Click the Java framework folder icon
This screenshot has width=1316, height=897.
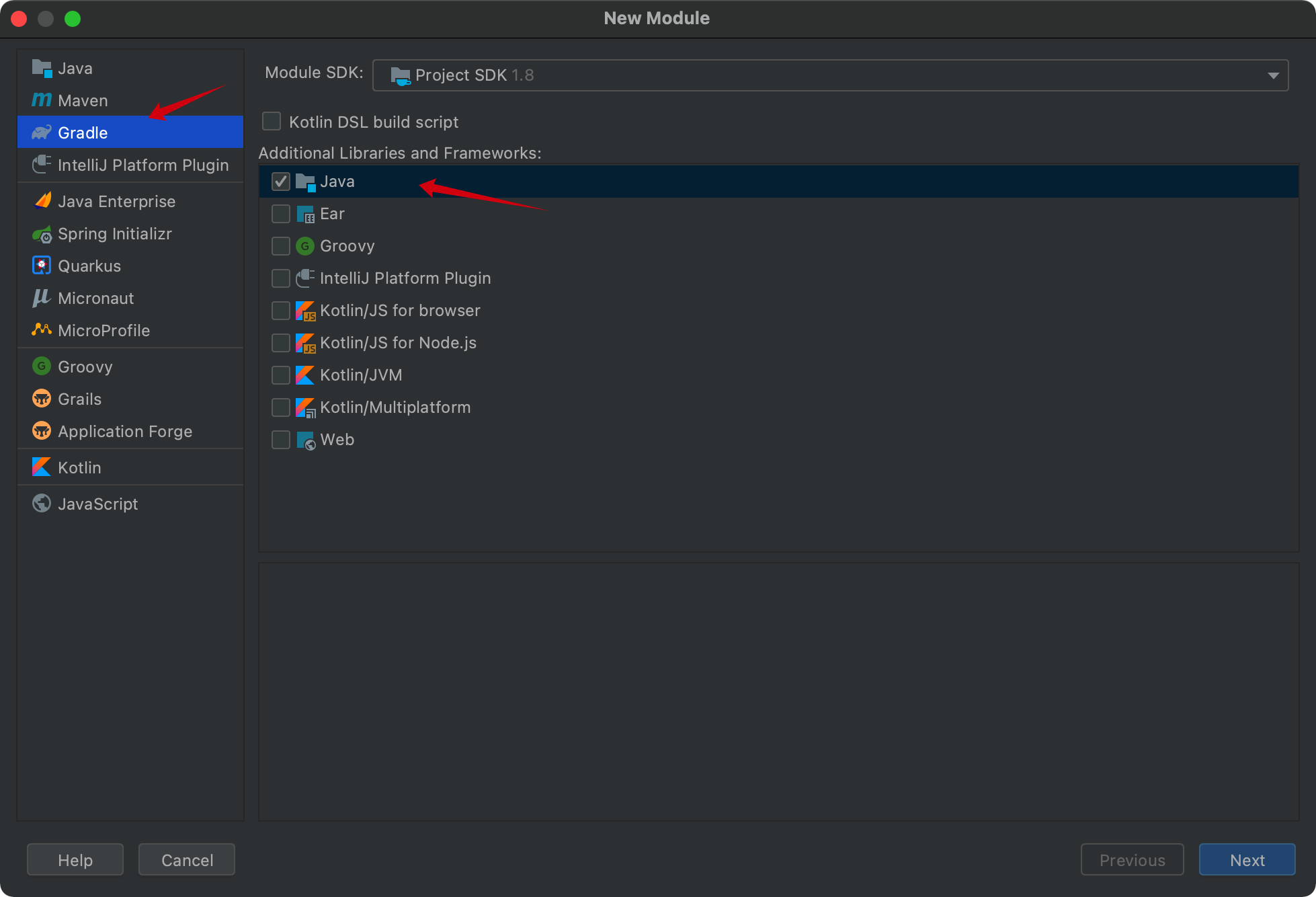point(306,182)
